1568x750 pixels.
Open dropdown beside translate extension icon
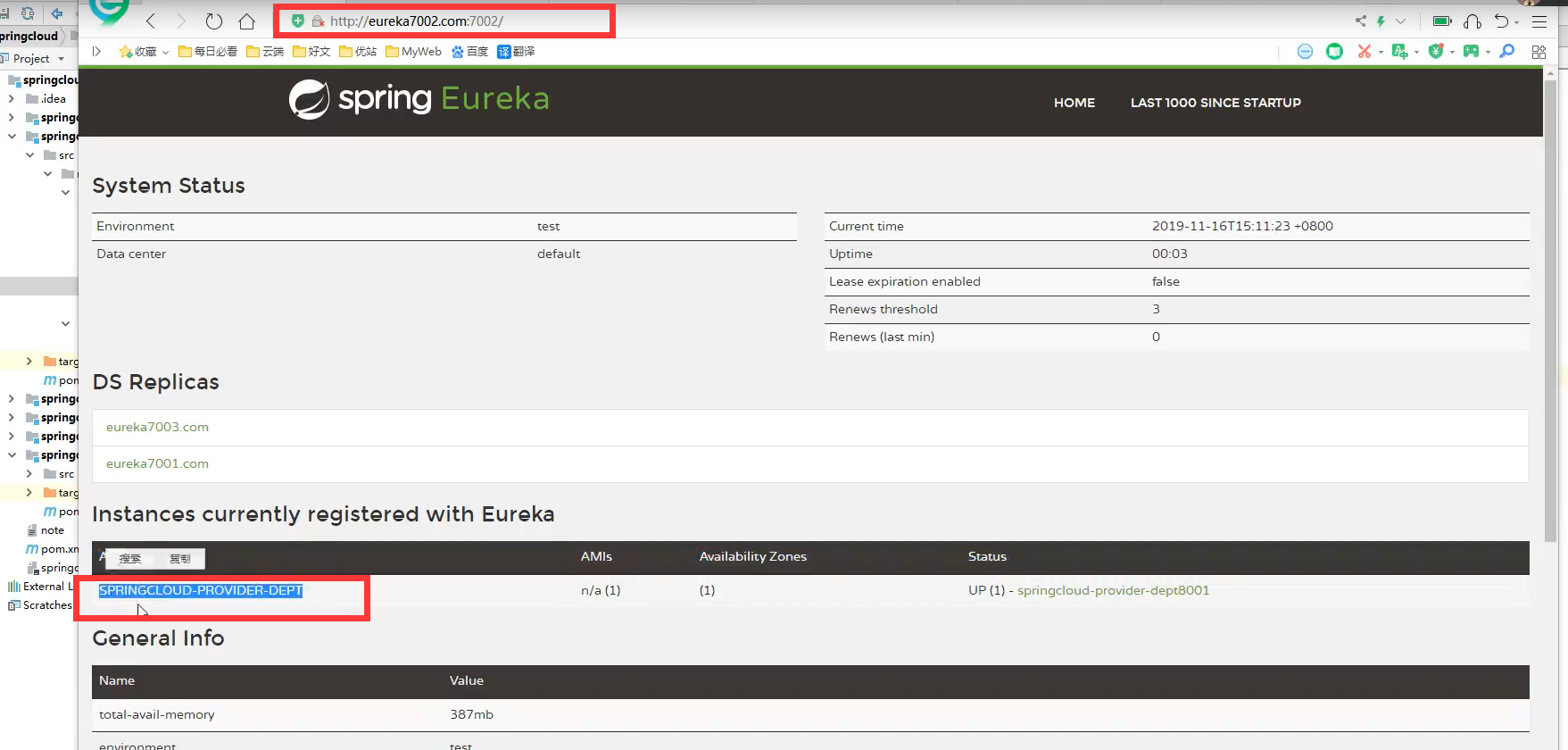coord(1416,52)
